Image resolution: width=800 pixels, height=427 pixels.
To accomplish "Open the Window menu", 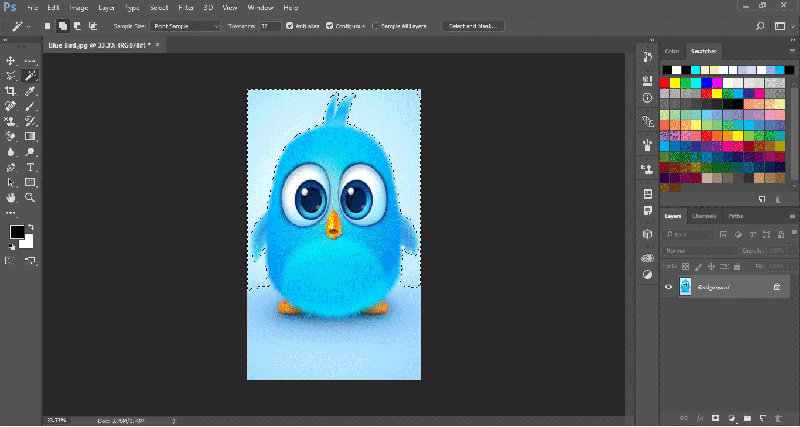I will click(x=260, y=8).
